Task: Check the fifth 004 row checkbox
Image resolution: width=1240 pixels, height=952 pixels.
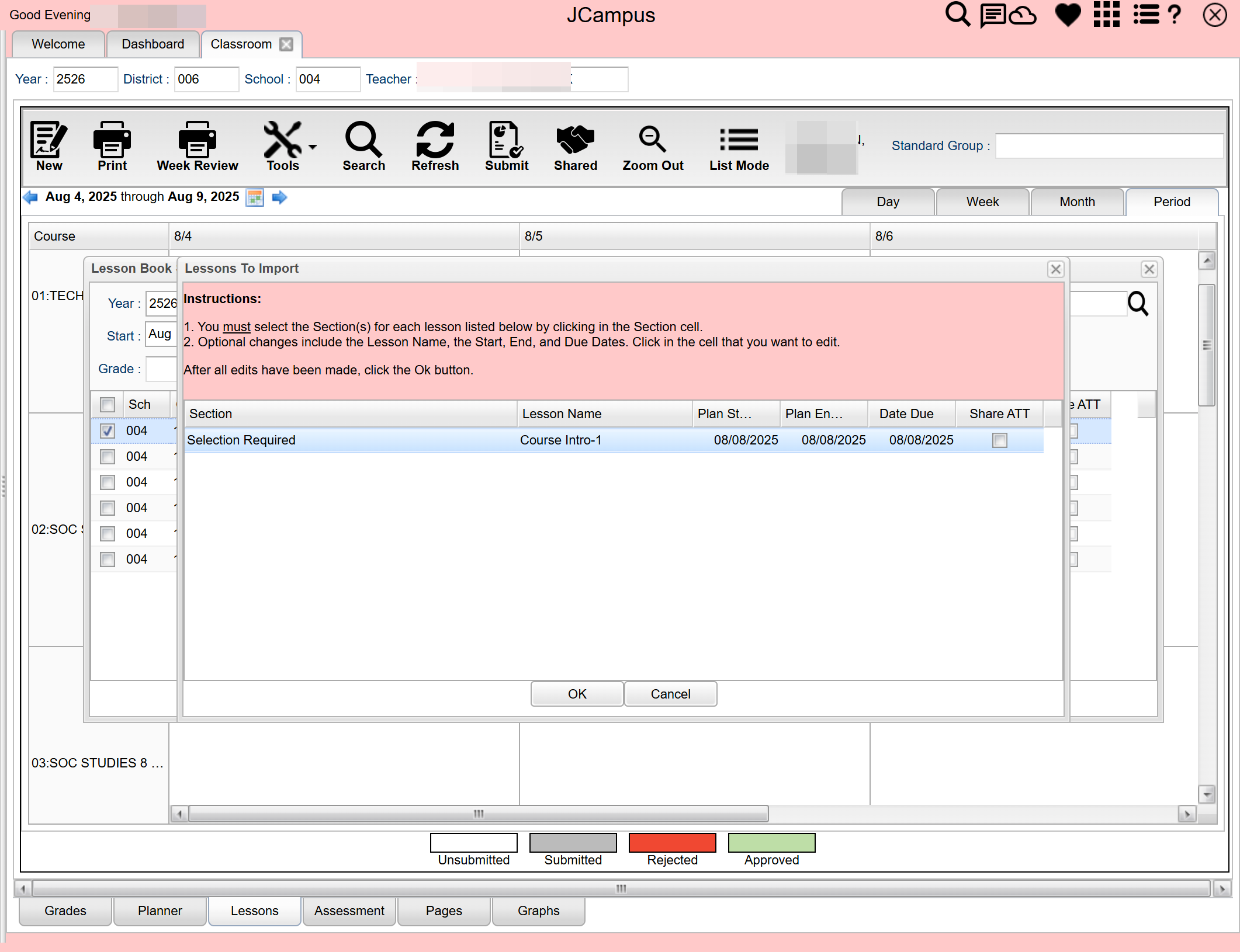Action: pyautogui.click(x=108, y=534)
